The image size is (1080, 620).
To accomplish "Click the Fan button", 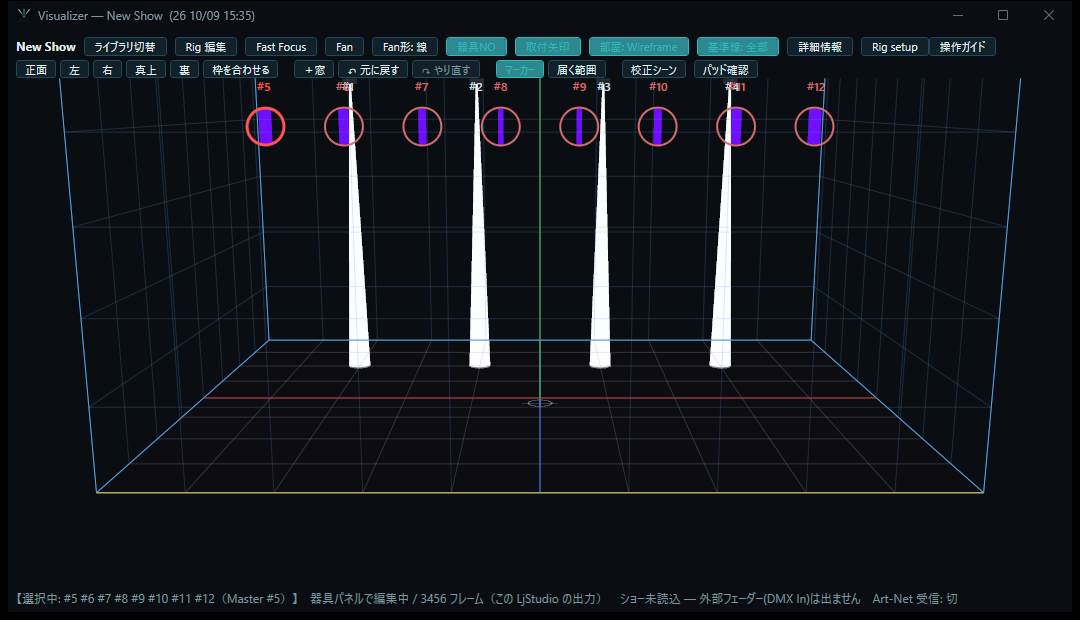I will [x=344, y=47].
